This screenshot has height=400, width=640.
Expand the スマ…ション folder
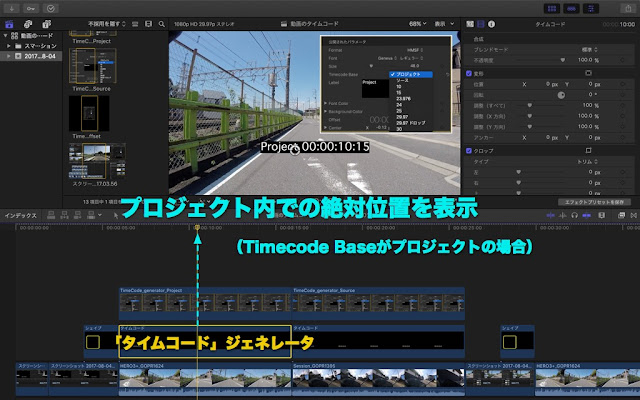point(9,46)
